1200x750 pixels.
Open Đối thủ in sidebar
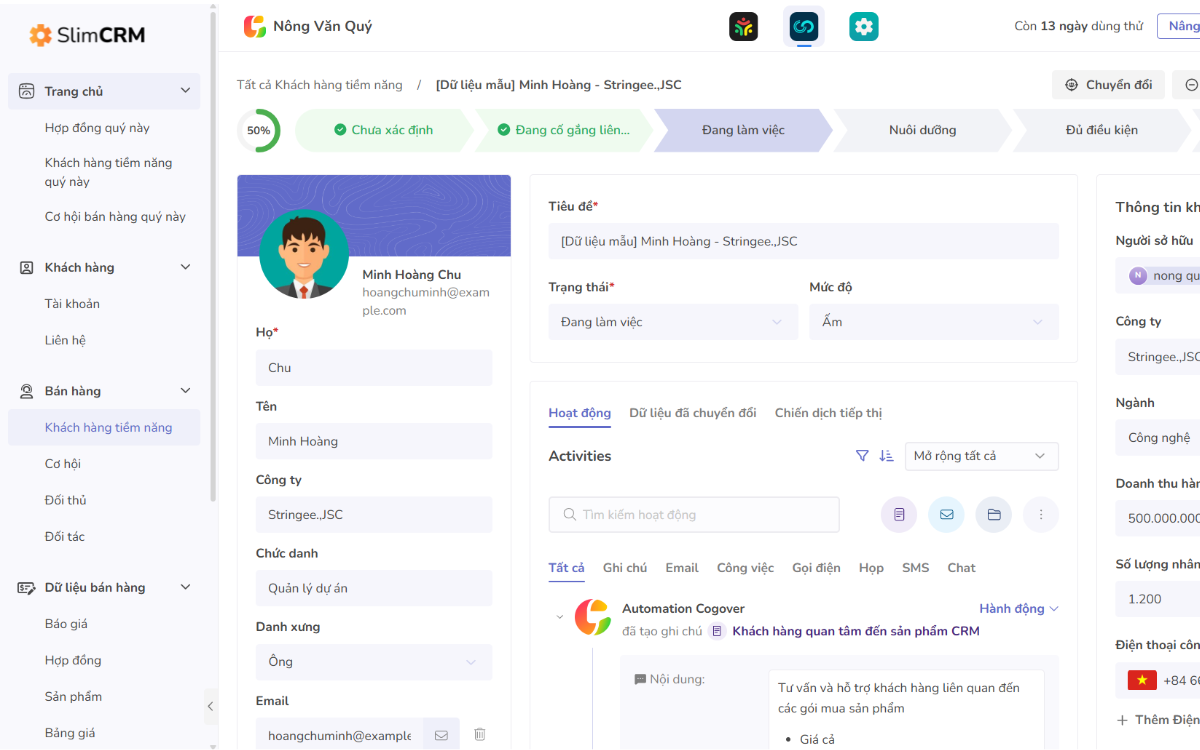pyautogui.click(x=65, y=500)
